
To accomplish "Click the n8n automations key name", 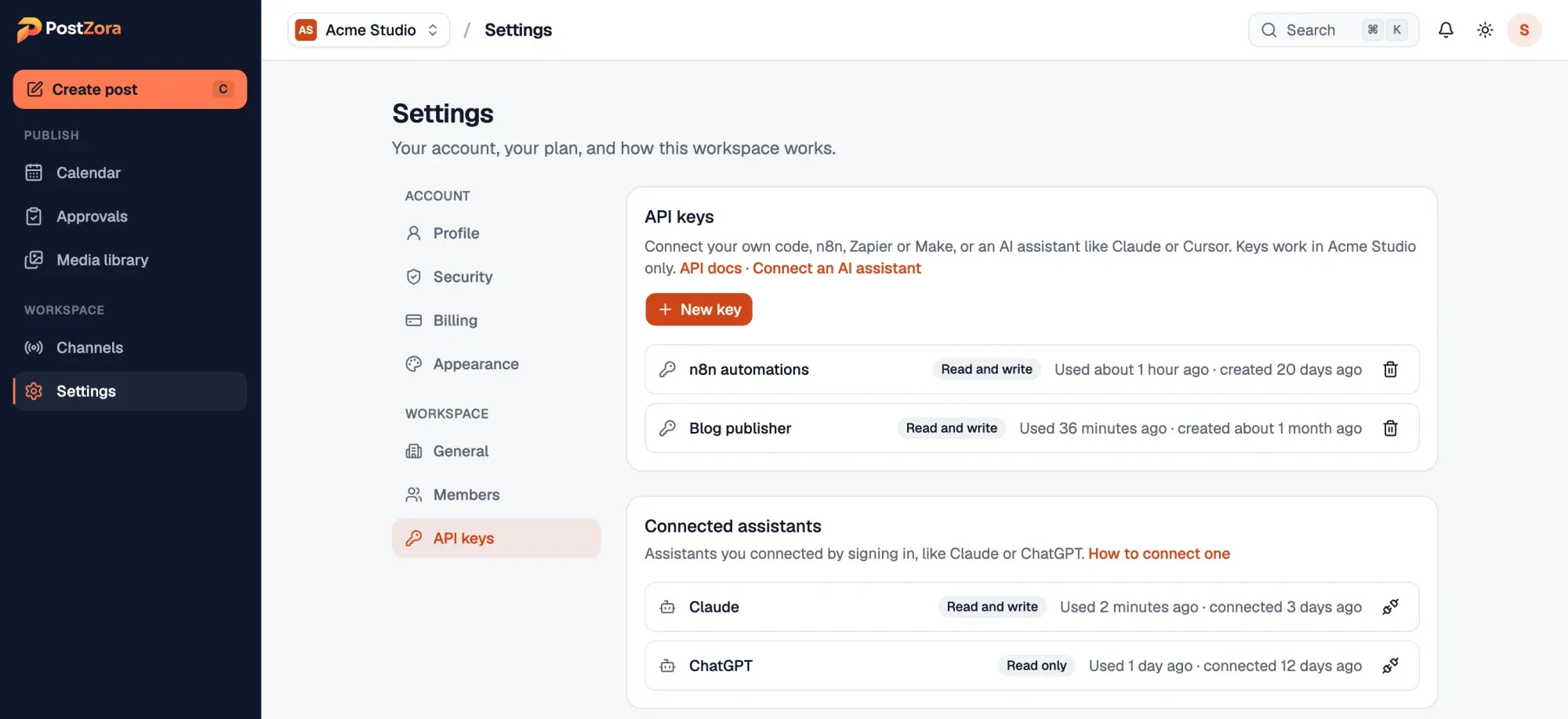I will pos(749,369).
